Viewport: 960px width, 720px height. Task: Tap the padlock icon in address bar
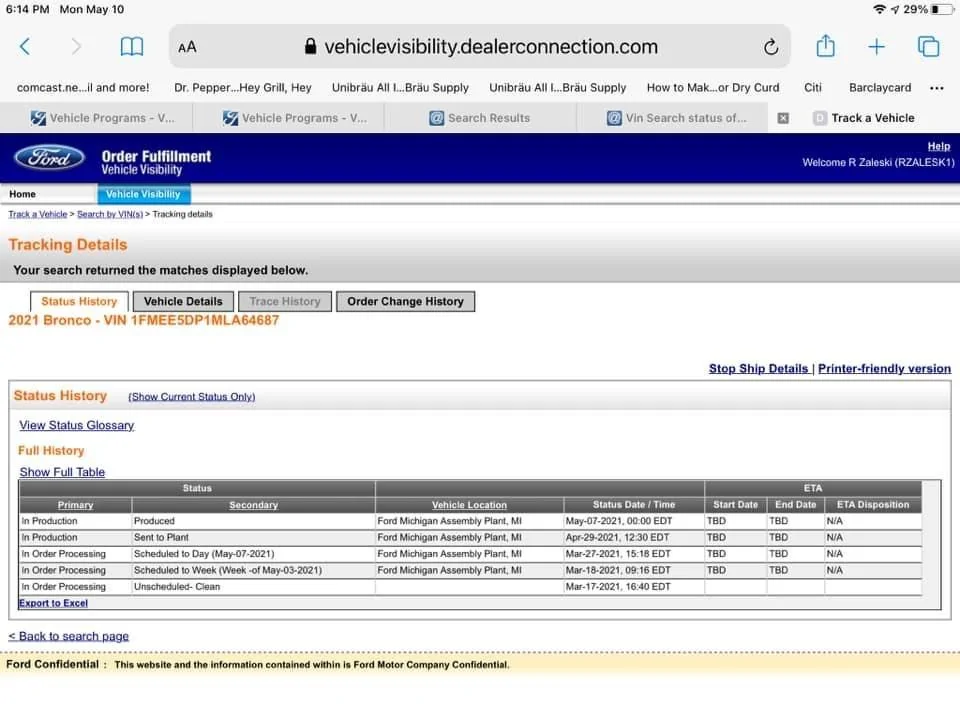click(310, 47)
